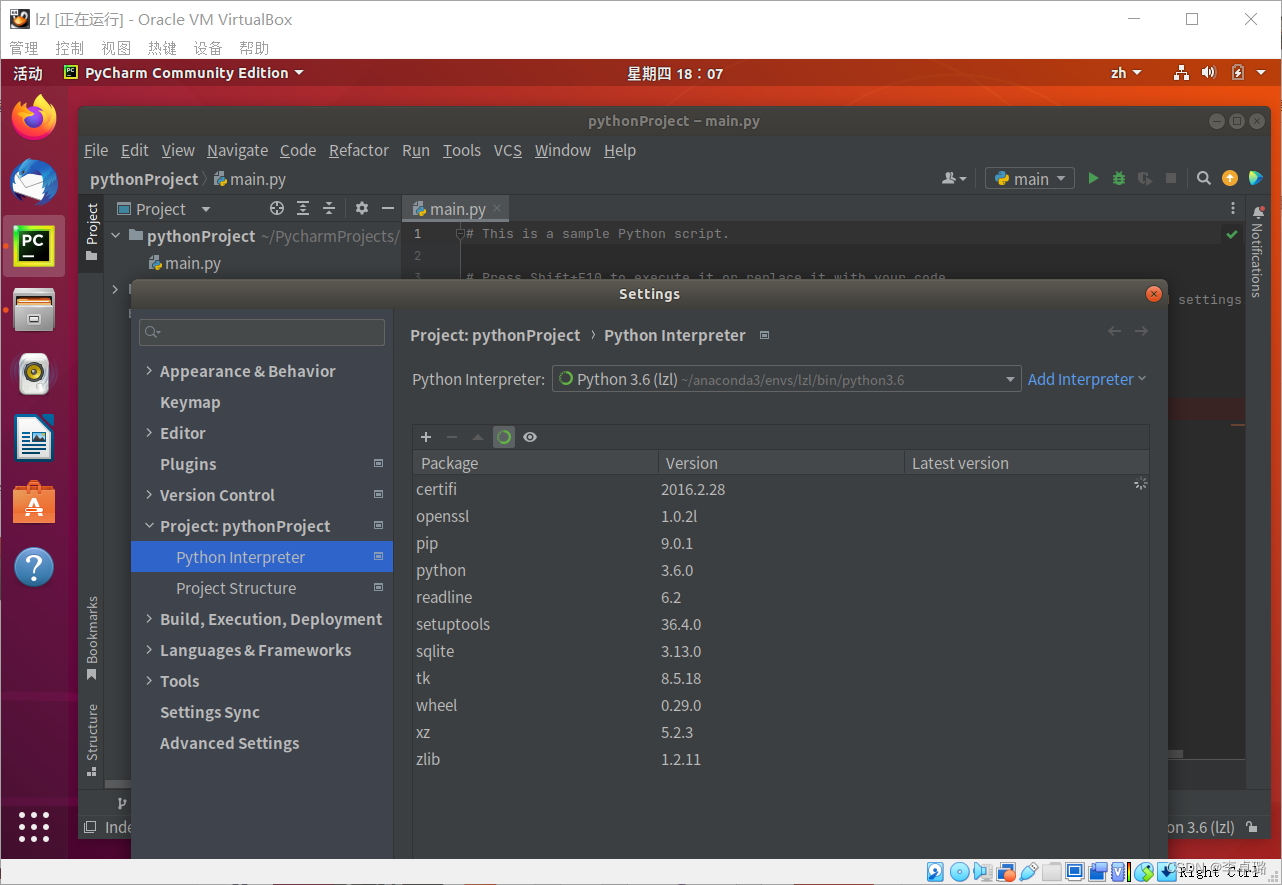The height and width of the screenshot is (885, 1282).
Task: Select Keymap in settings tree
Action: point(190,402)
